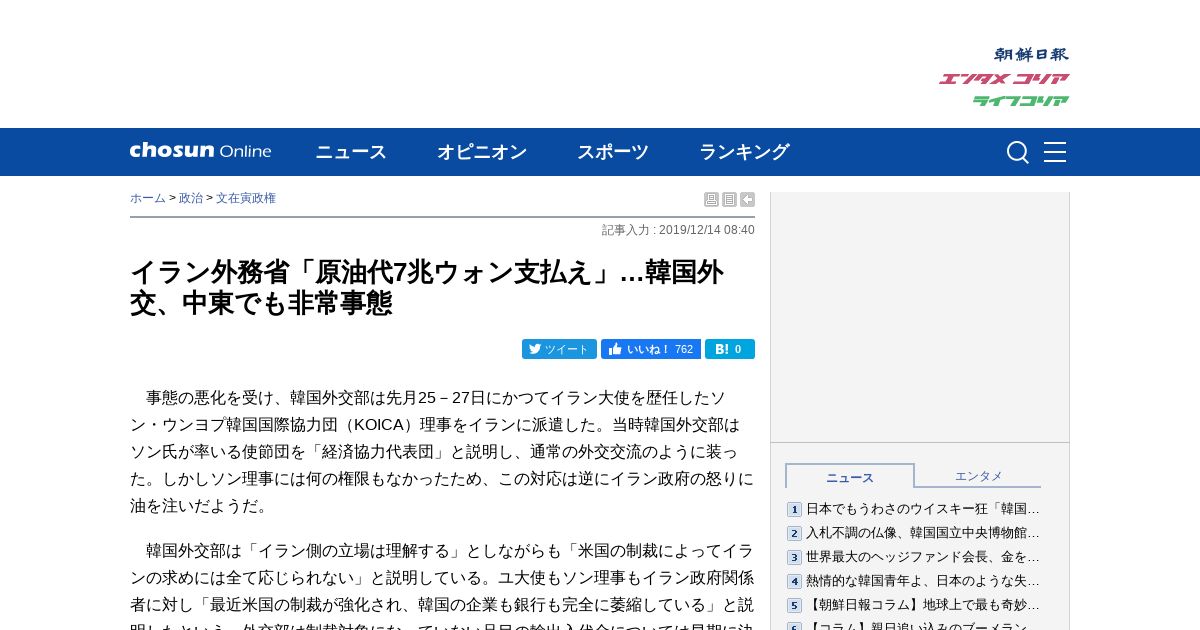
Task: Click the Hatena B! bookmark button
Action: pos(730,349)
